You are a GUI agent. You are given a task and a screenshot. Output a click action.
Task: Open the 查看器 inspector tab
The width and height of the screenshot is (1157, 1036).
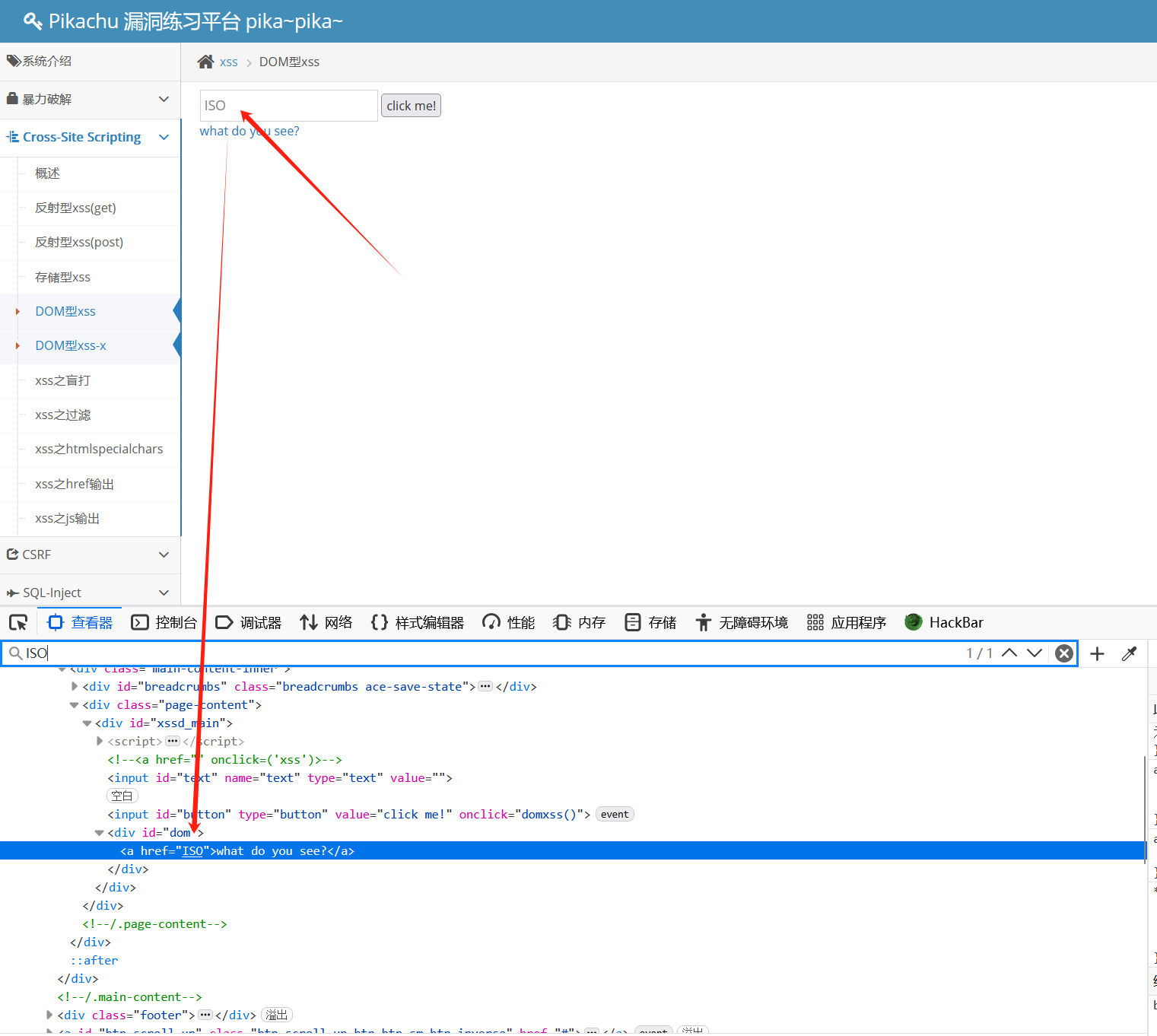[80, 623]
